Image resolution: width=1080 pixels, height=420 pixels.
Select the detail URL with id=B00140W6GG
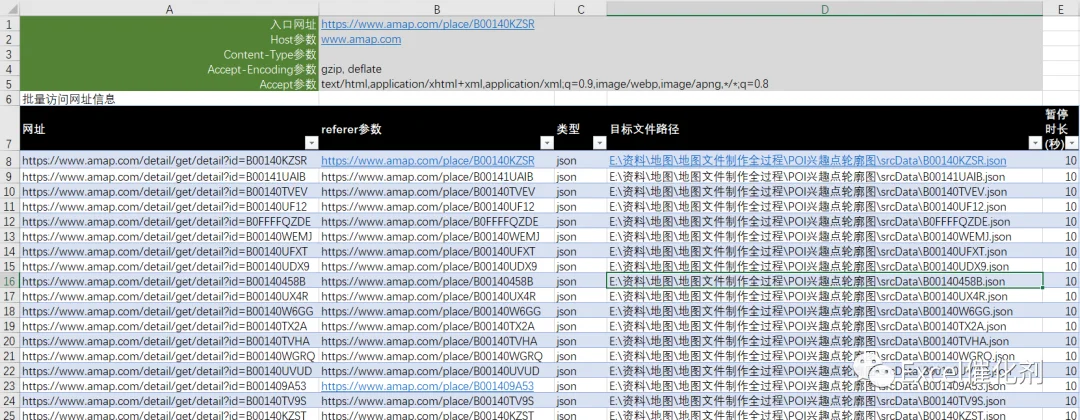[x=169, y=311]
